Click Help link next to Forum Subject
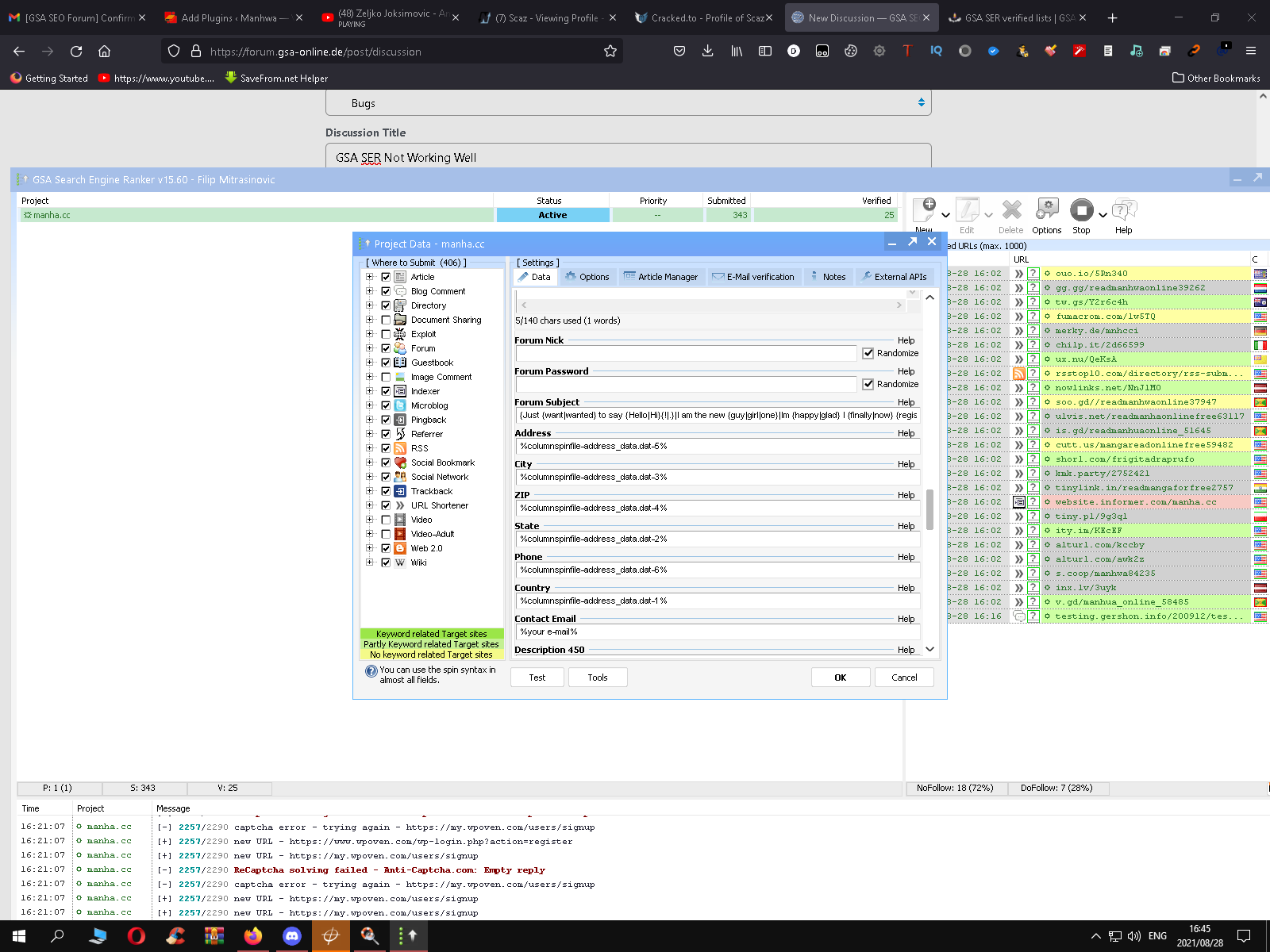Image resolution: width=1270 pixels, height=952 pixels. pos(906,402)
